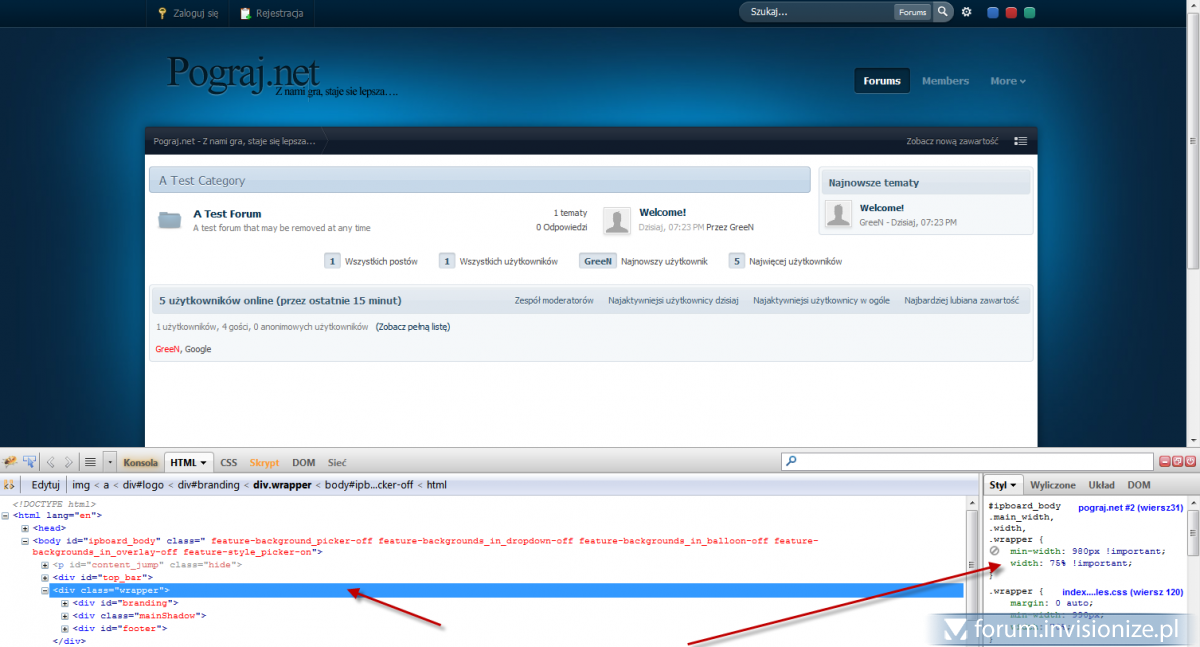Select the Styl side panel tab

(x=1003, y=484)
